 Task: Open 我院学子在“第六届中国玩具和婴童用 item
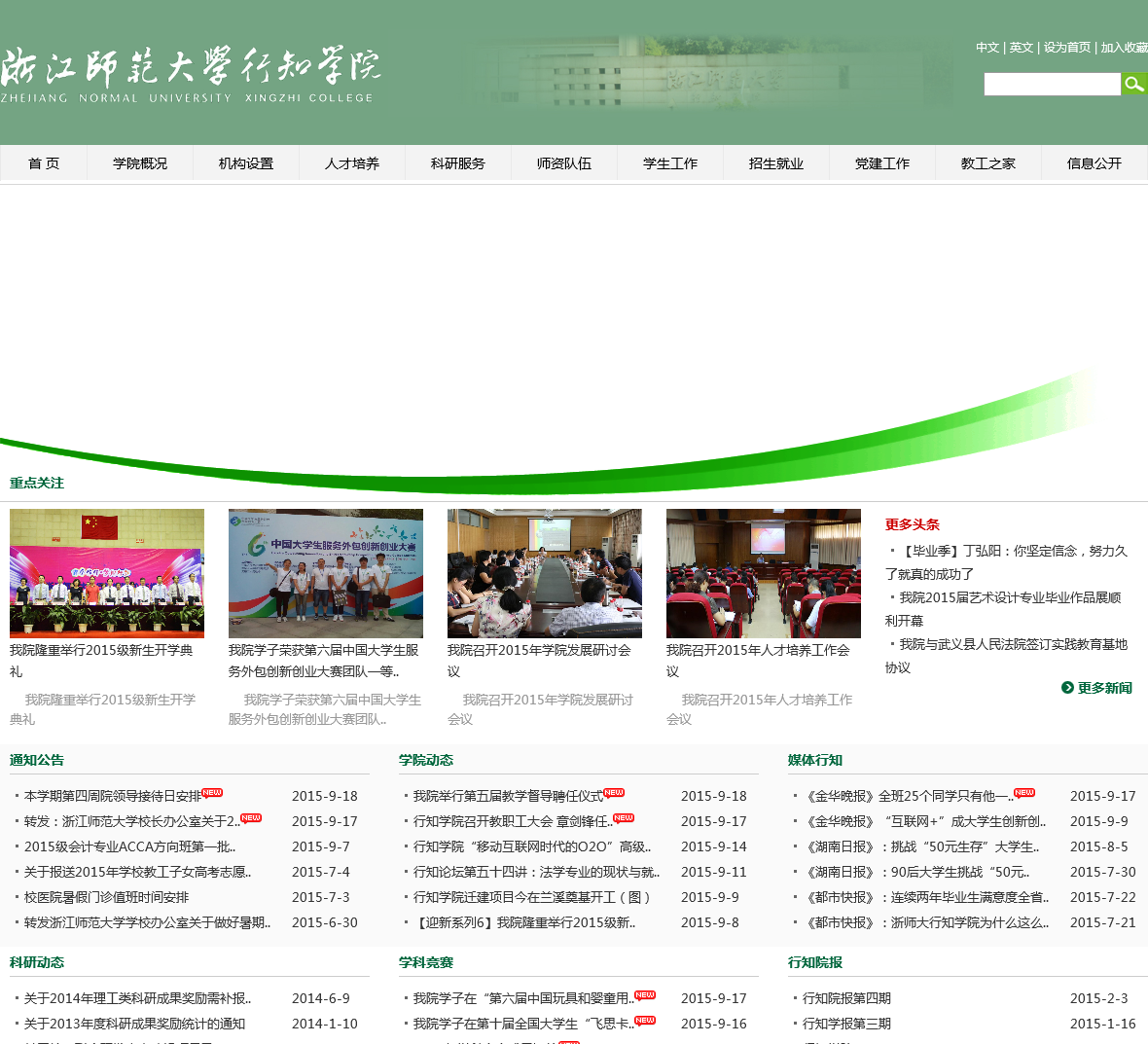click(x=523, y=998)
